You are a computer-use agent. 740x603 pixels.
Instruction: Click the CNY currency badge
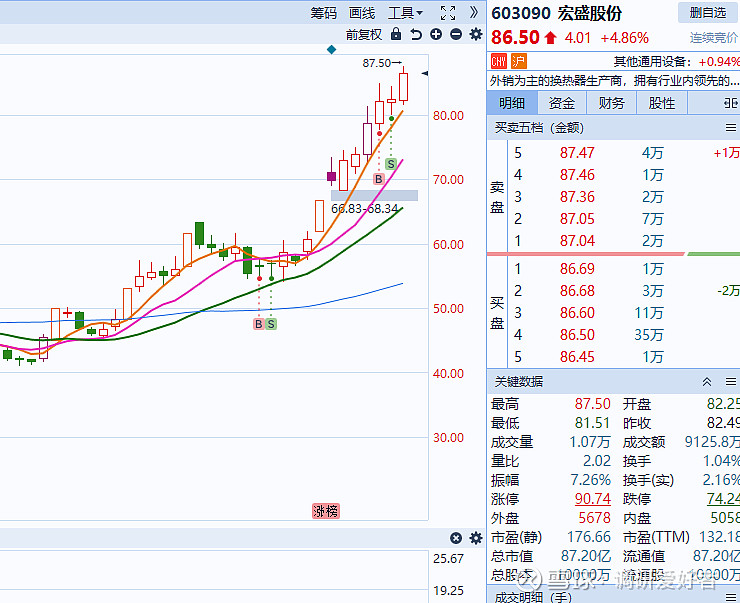pos(499,61)
